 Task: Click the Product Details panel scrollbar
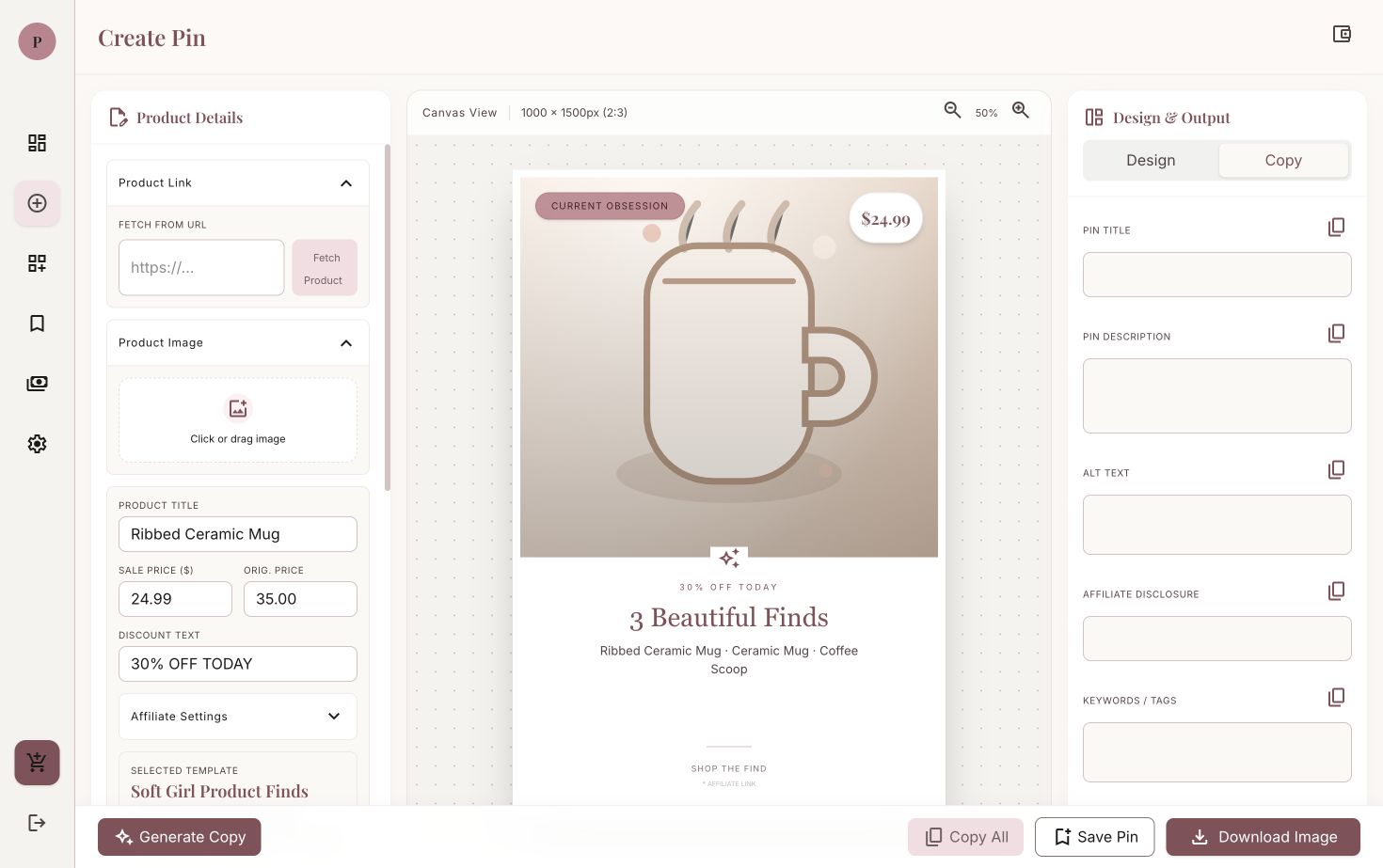point(388,317)
